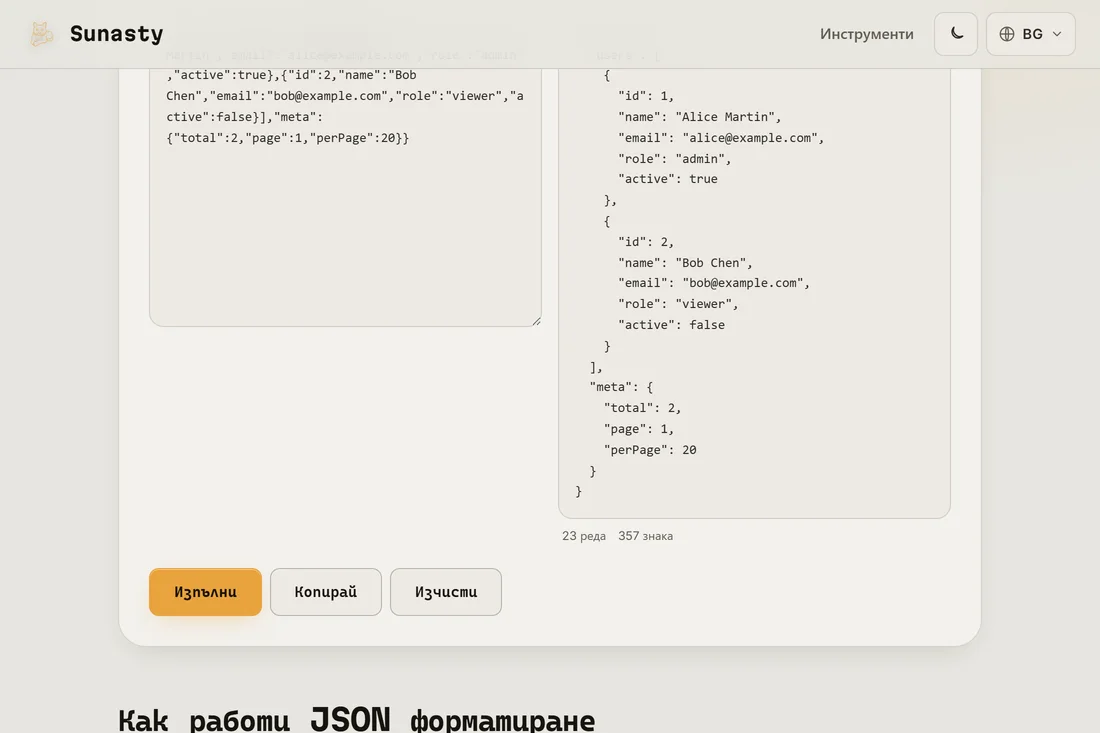The height and width of the screenshot is (733, 1100).
Task: Run the formatter with the Изпълни button
Action: point(206,592)
